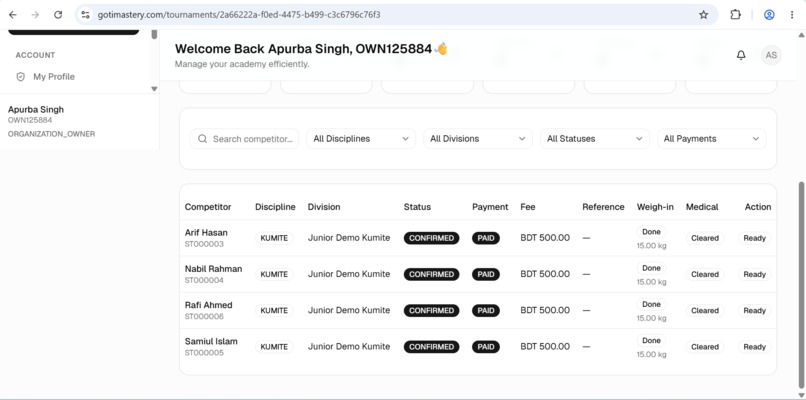
Task: Click the Payment column header
Action: pos(490,207)
